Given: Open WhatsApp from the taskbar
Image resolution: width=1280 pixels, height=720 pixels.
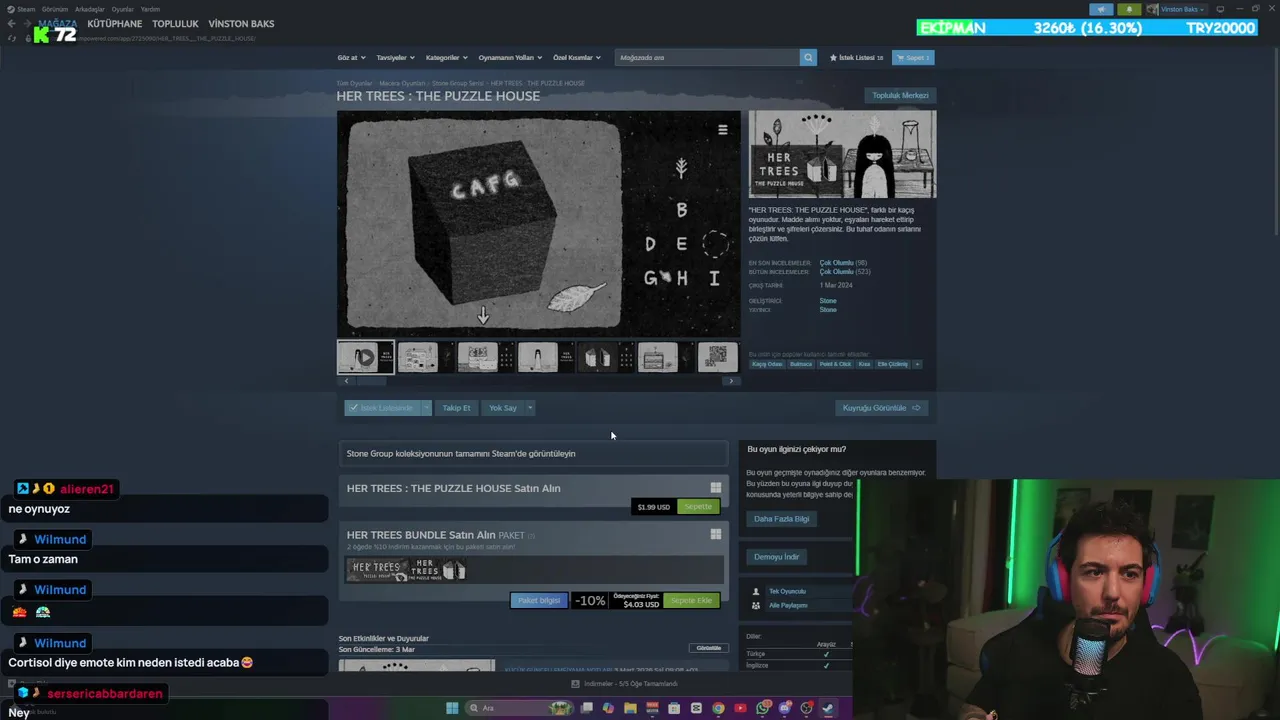Looking at the screenshot, I should (762, 708).
